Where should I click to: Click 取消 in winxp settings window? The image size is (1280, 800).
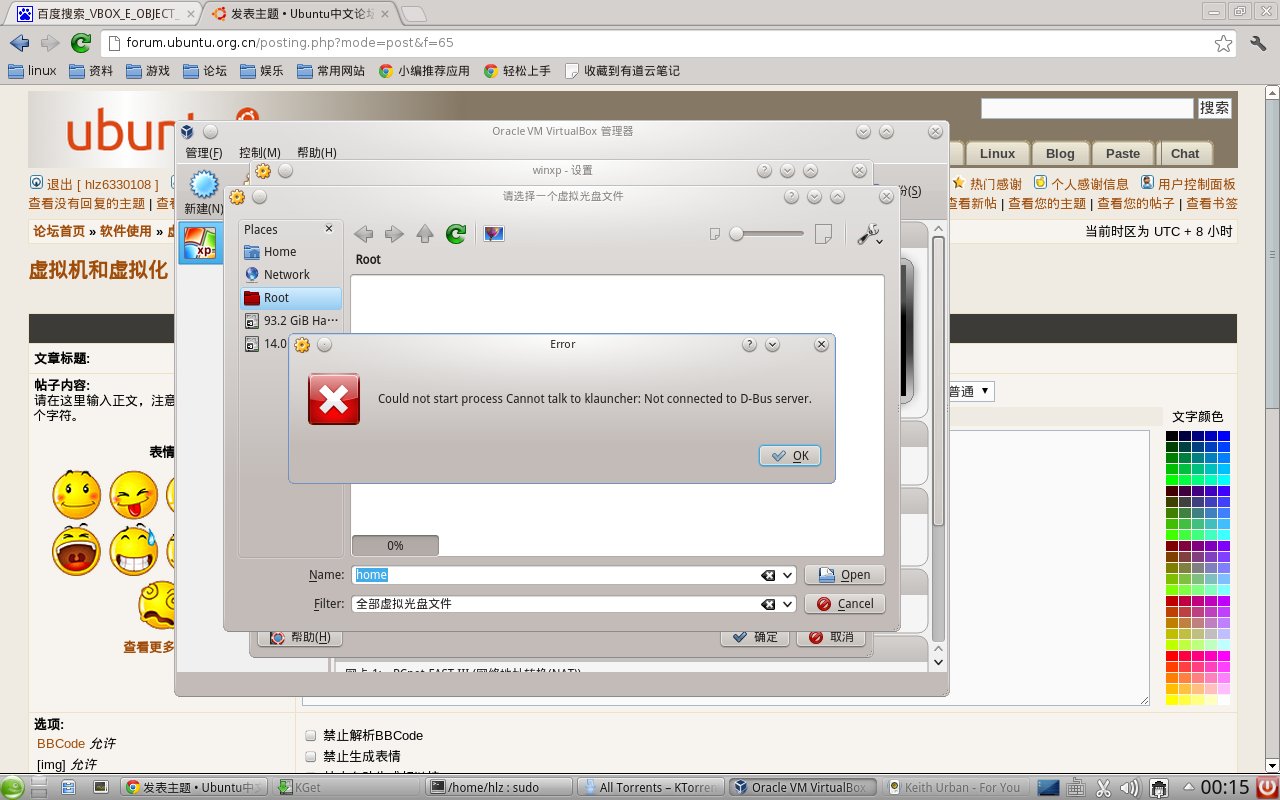[x=831, y=637]
